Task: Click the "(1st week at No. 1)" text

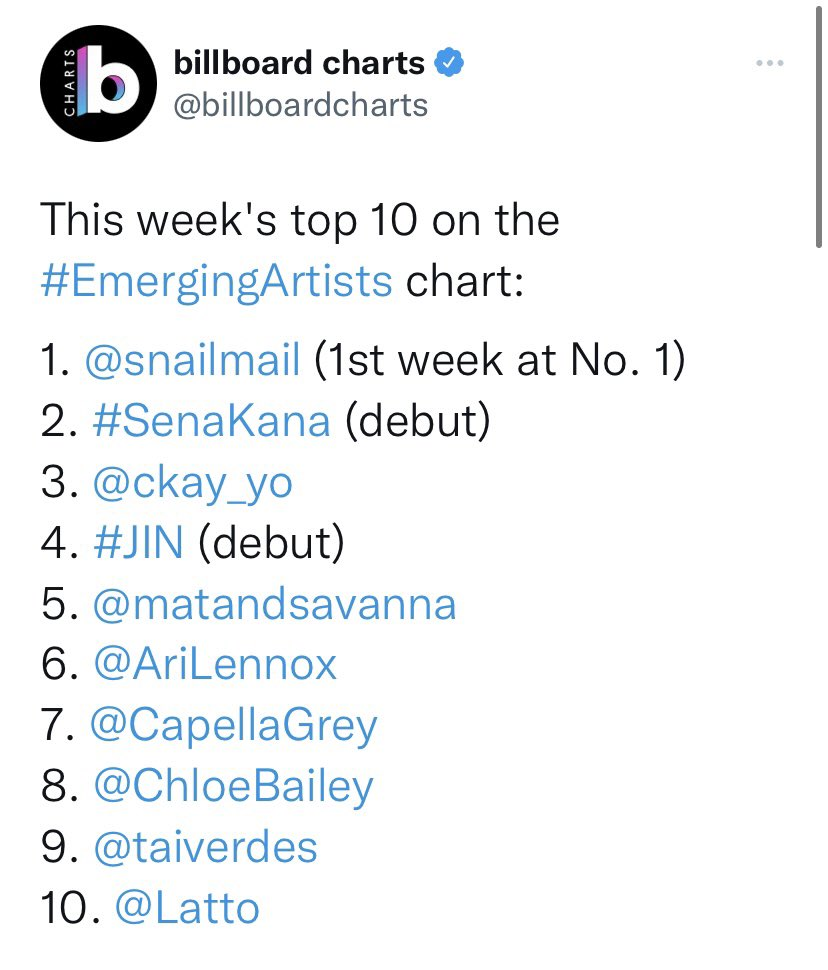Action: 500,360
